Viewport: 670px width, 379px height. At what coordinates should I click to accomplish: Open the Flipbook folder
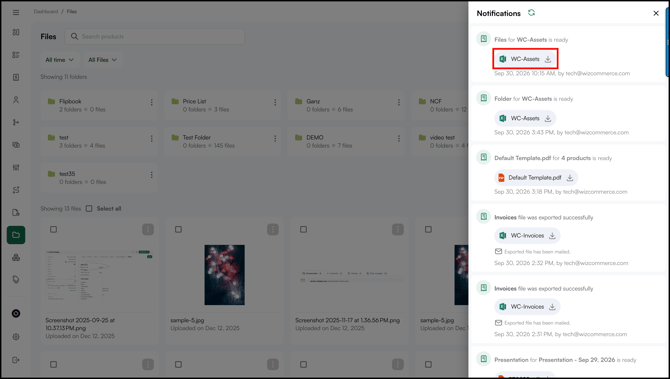tap(98, 105)
